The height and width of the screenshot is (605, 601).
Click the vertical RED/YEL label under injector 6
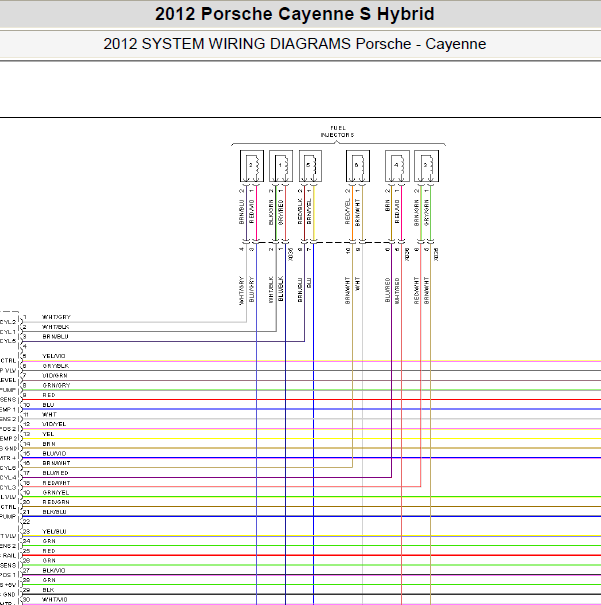348,211
